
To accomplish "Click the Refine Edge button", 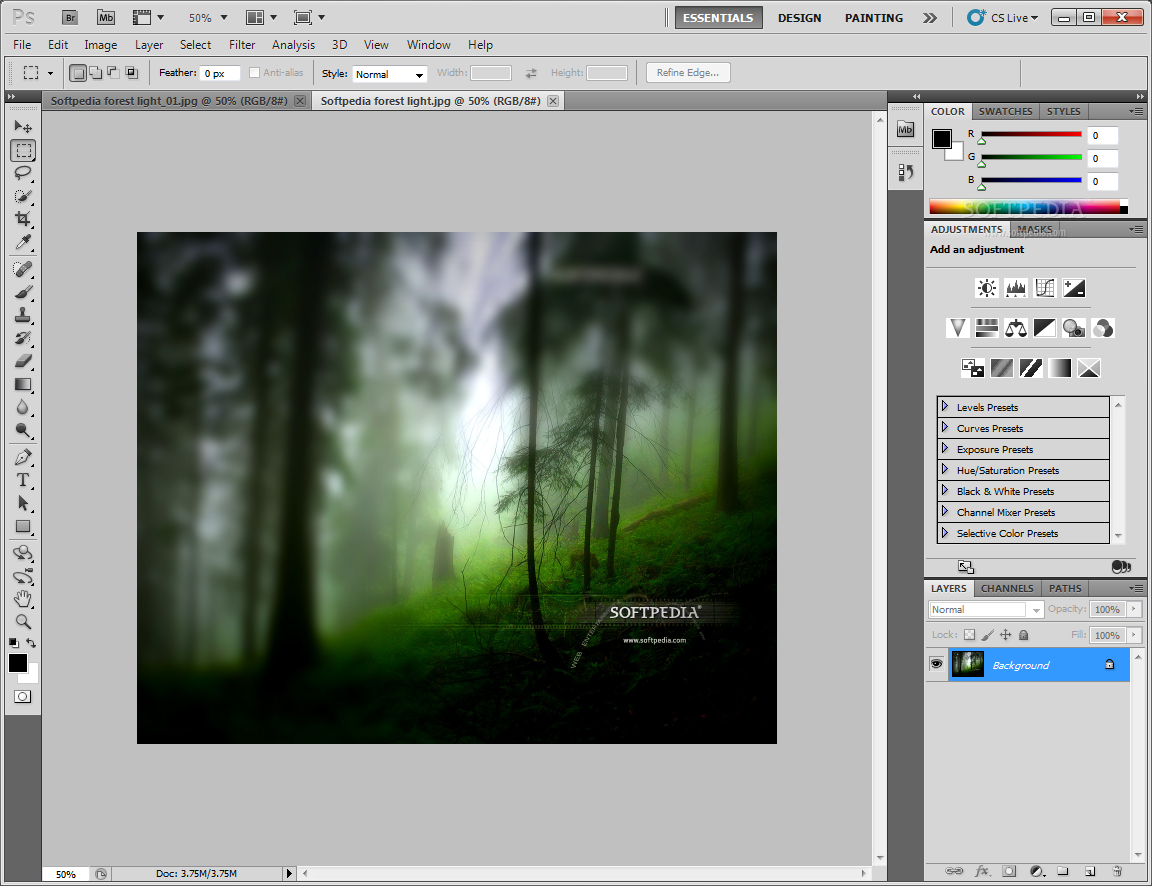I will point(688,73).
